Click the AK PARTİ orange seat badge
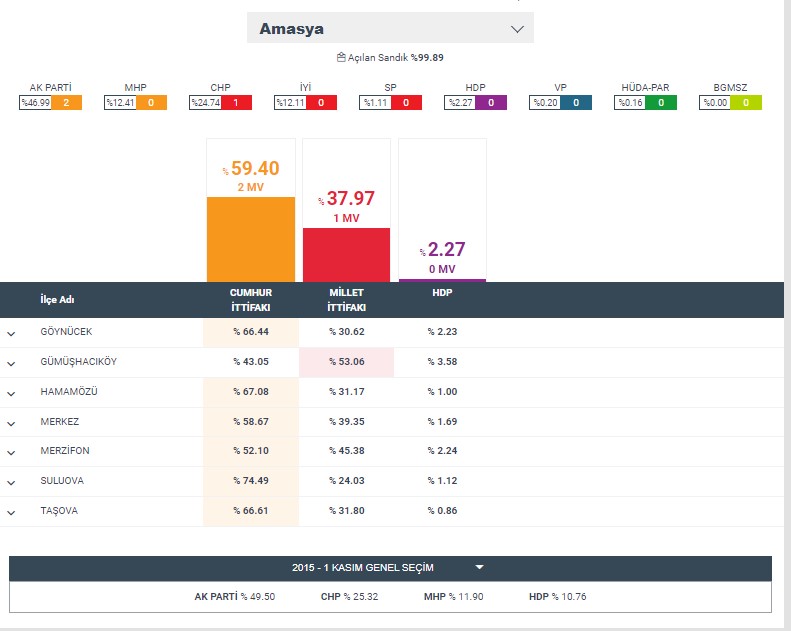The height and width of the screenshot is (631, 791). tap(66, 103)
